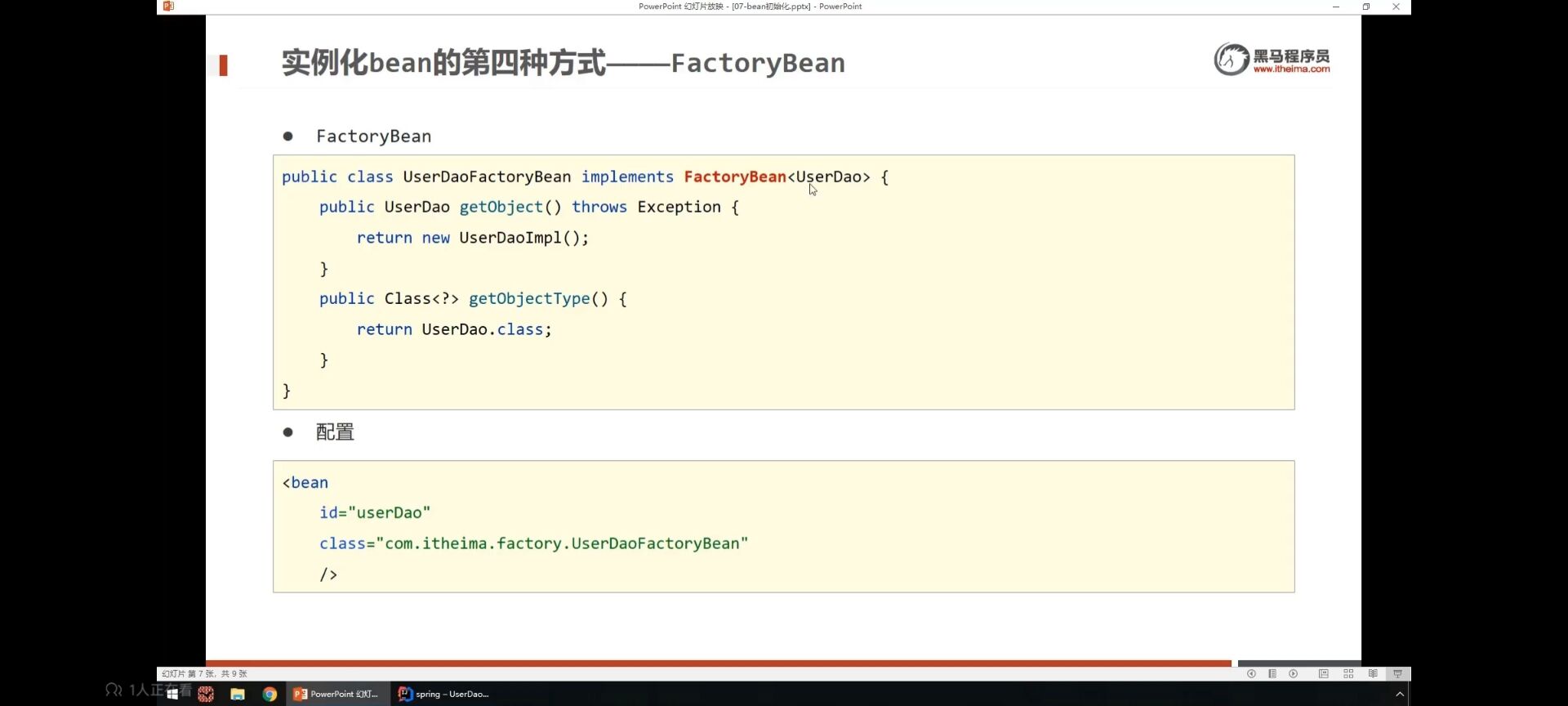
Task: Click the slide title ending in FactoryBean
Action: pos(563,63)
